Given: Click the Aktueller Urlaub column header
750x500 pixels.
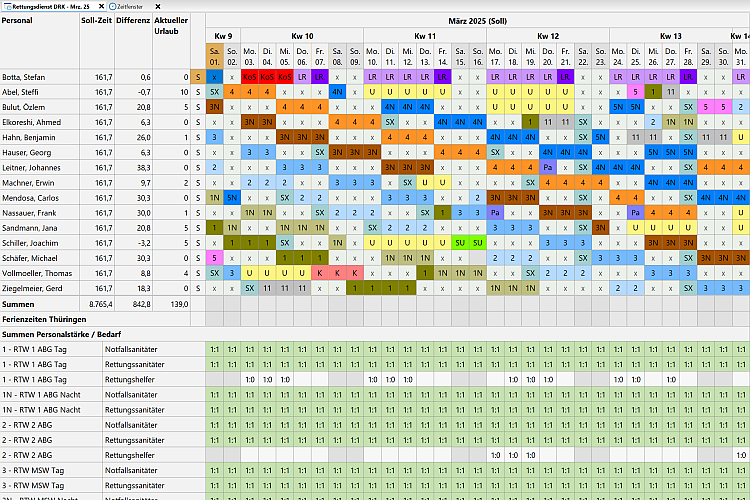Looking at the screenshot, I should tap(171, 25).
